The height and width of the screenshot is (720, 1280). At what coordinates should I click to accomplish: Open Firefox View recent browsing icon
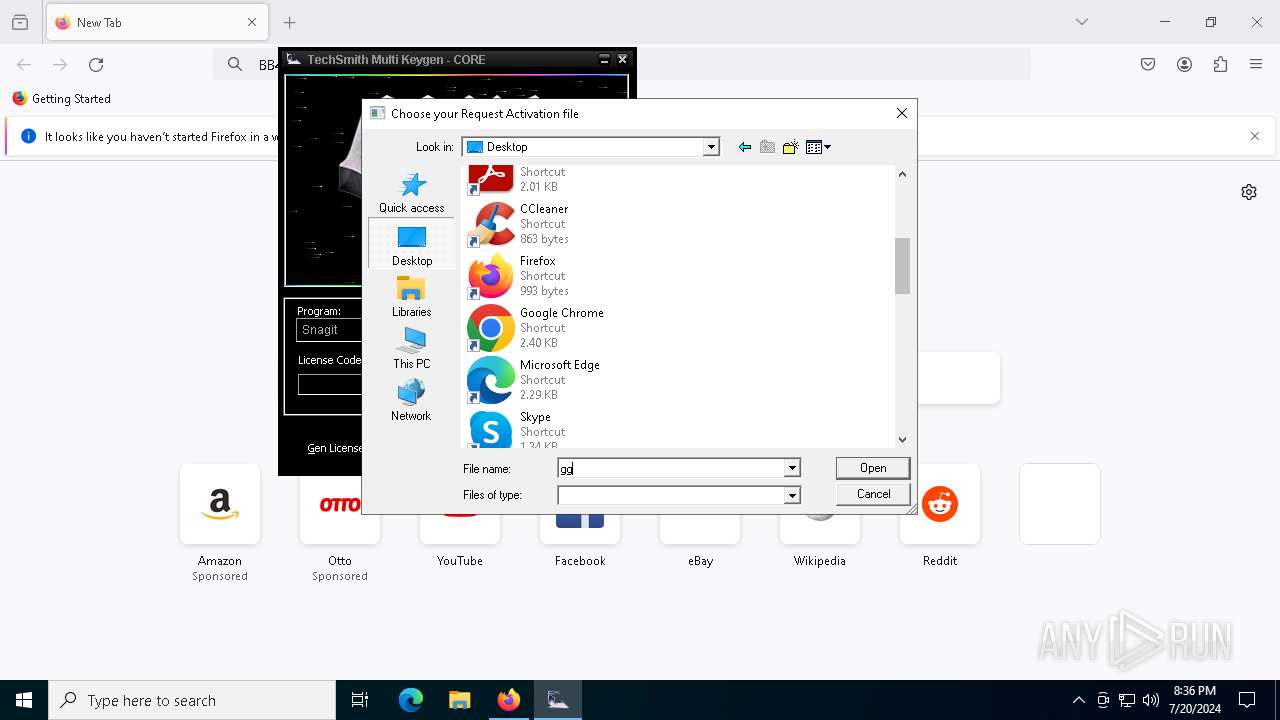(20, 22)
